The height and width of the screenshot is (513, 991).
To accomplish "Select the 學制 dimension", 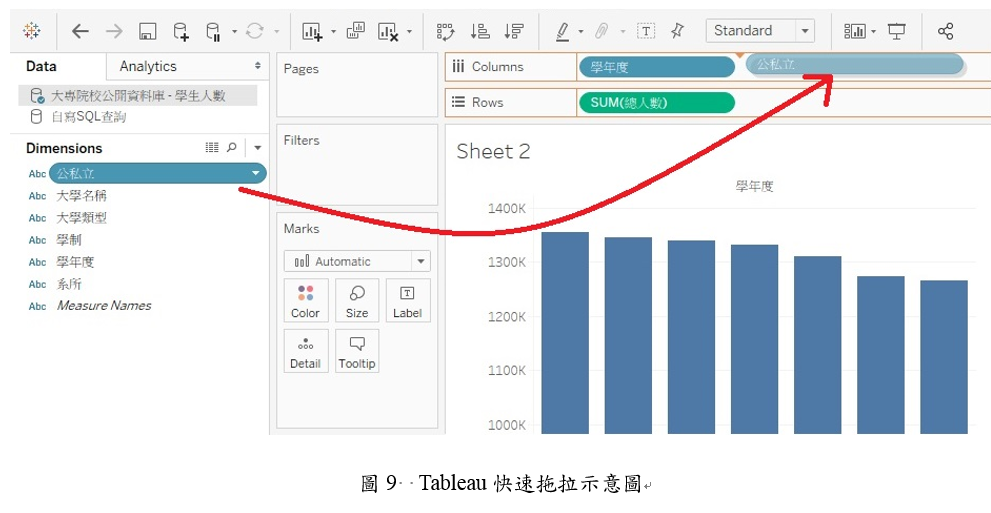I will coord(69,240).
